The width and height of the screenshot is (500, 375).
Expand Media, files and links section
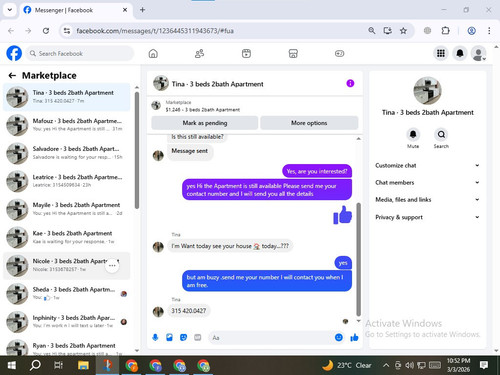[428, 199]
